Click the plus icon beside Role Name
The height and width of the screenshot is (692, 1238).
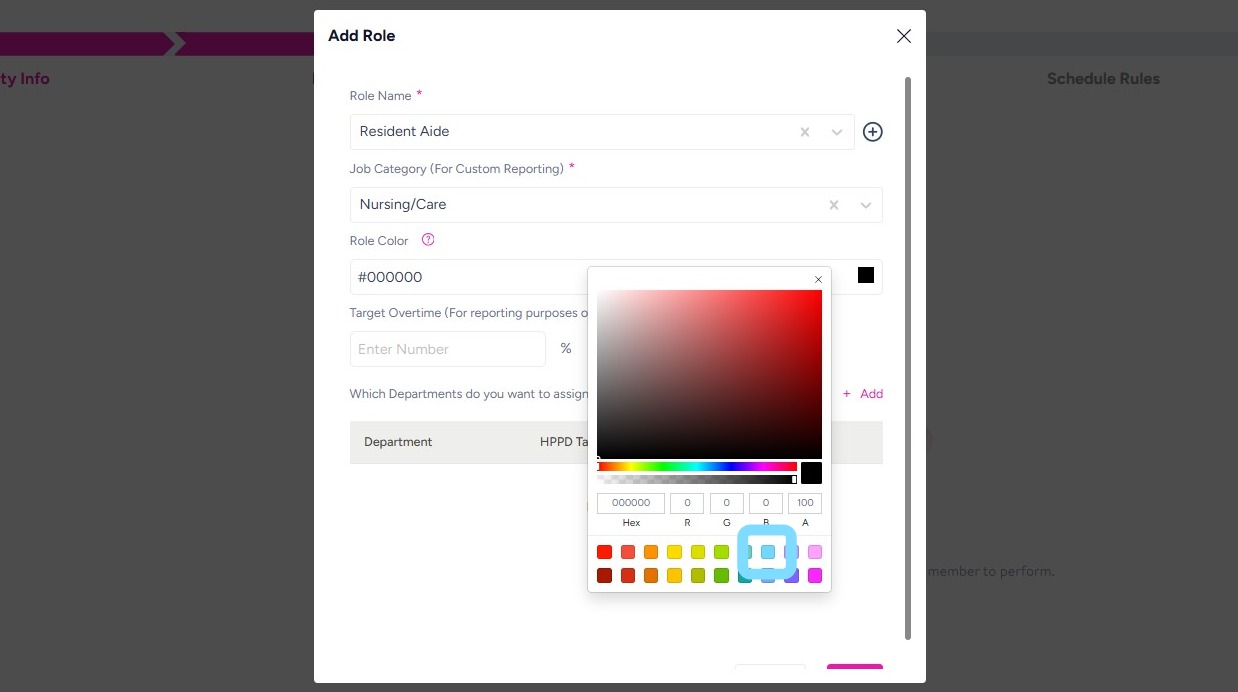tap(873, 132)
